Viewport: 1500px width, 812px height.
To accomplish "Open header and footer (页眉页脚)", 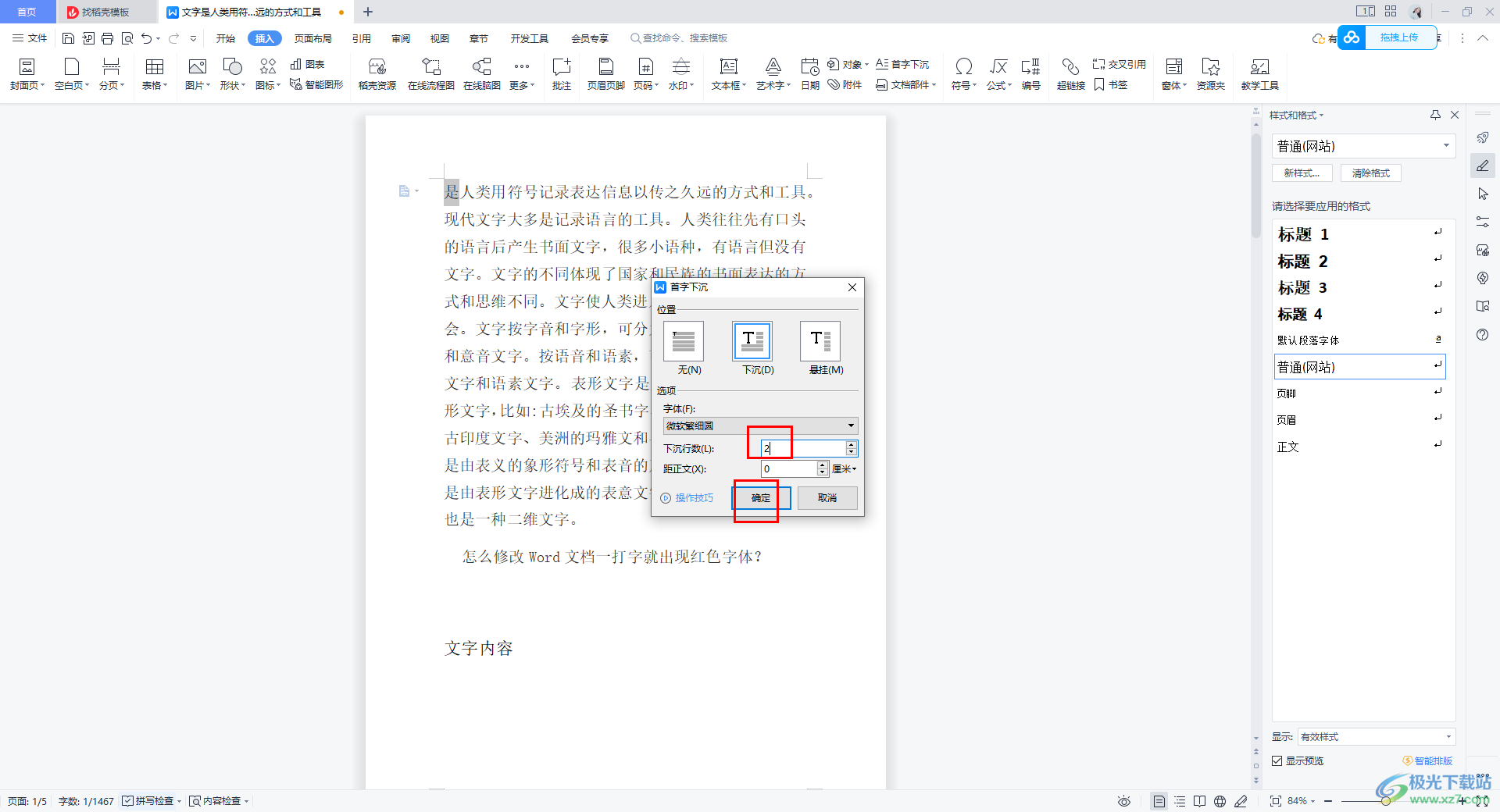I will [605, 74].
